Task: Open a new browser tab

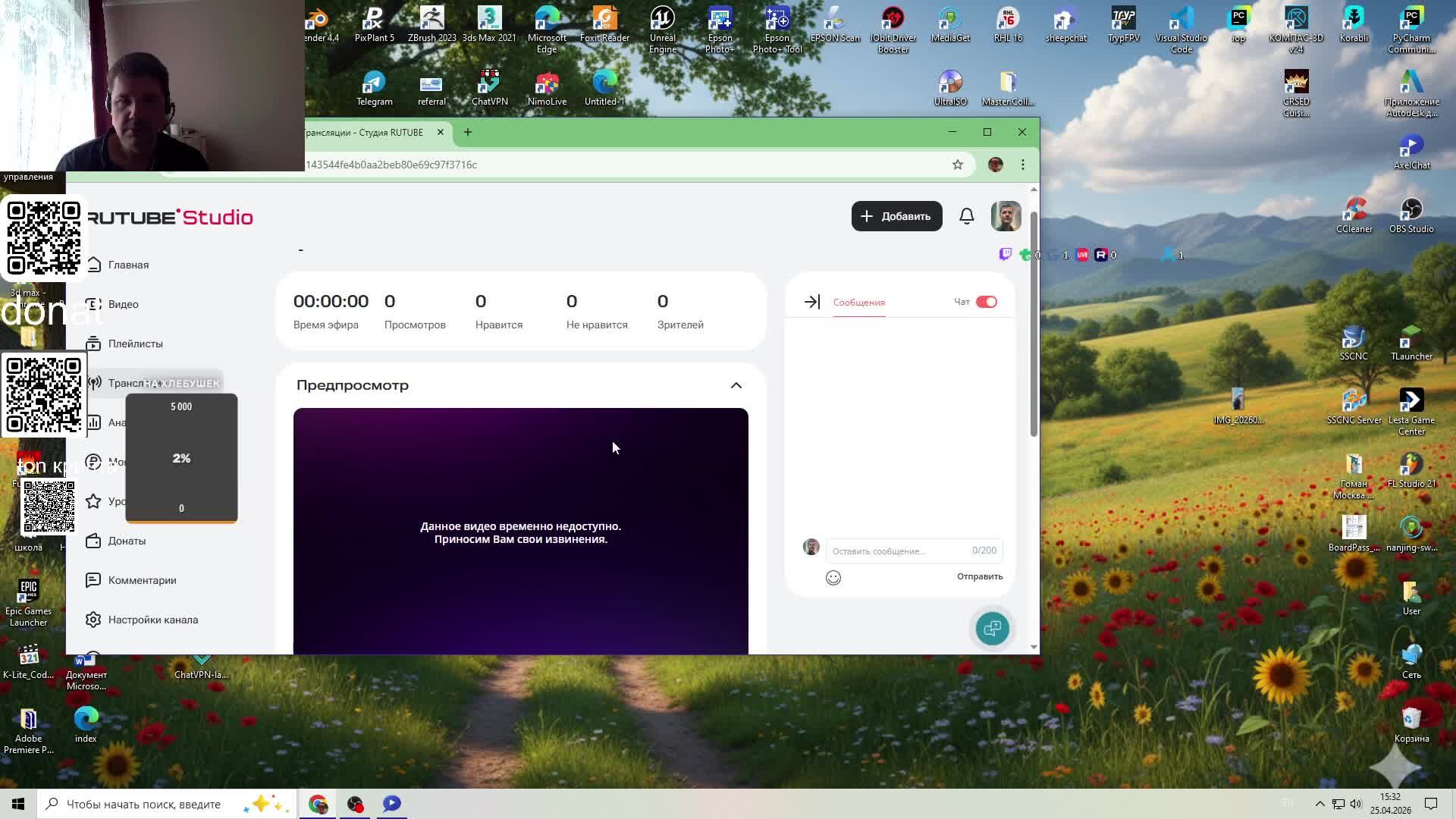Action: point(468,132)
